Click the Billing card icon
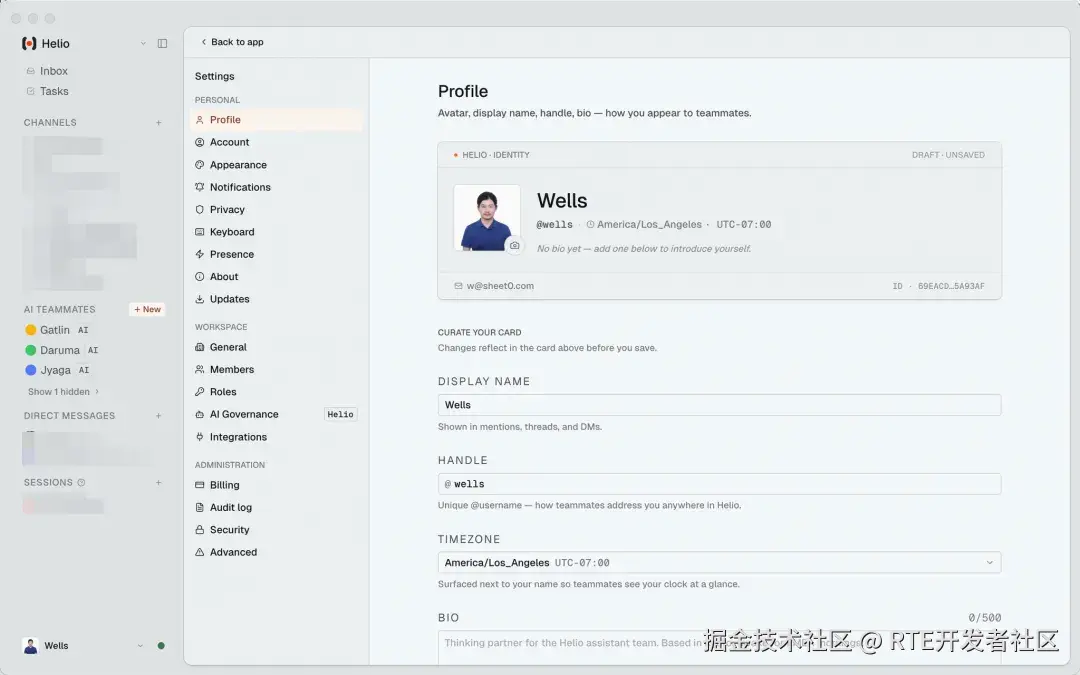 [x=200, y=485]
